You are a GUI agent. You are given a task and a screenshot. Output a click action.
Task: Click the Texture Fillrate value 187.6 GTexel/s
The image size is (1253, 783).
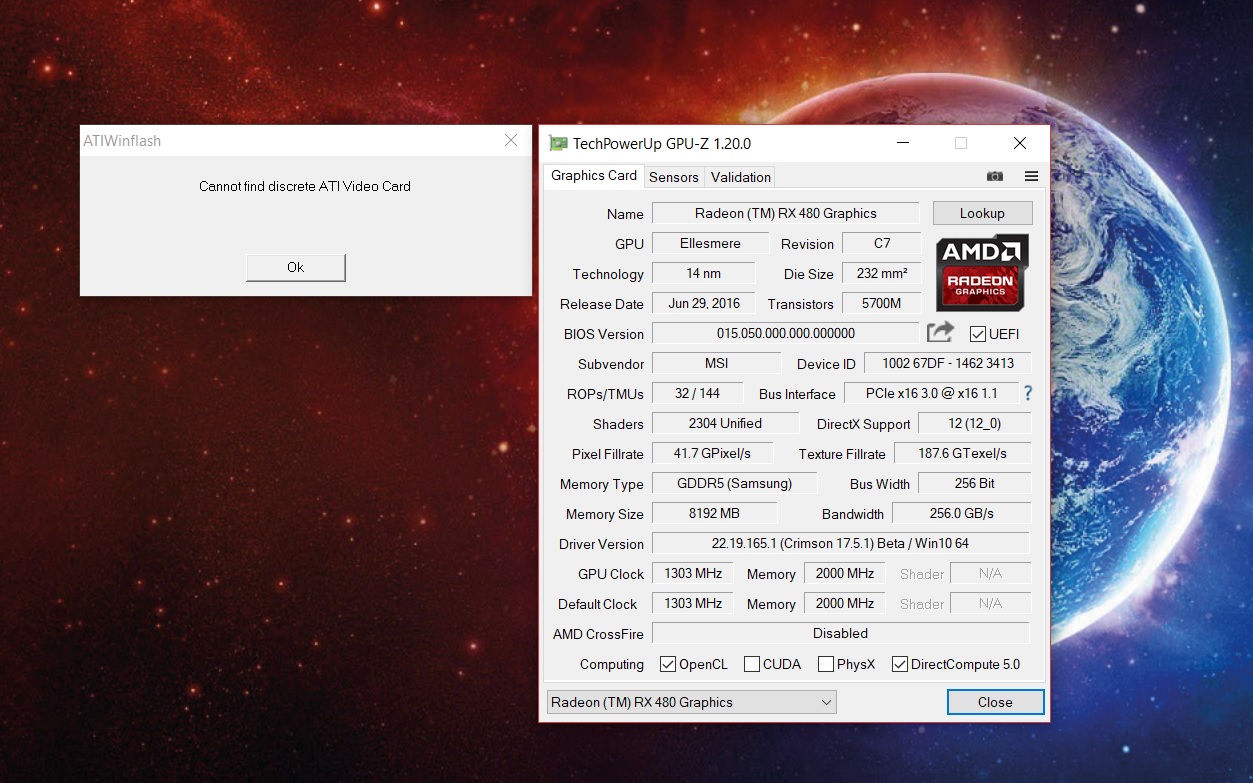tap(962, 453)
